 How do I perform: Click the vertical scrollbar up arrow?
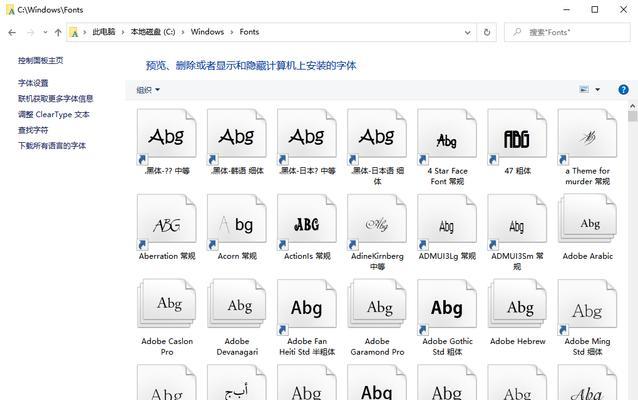pyautogui.click(x=632, y=106)
